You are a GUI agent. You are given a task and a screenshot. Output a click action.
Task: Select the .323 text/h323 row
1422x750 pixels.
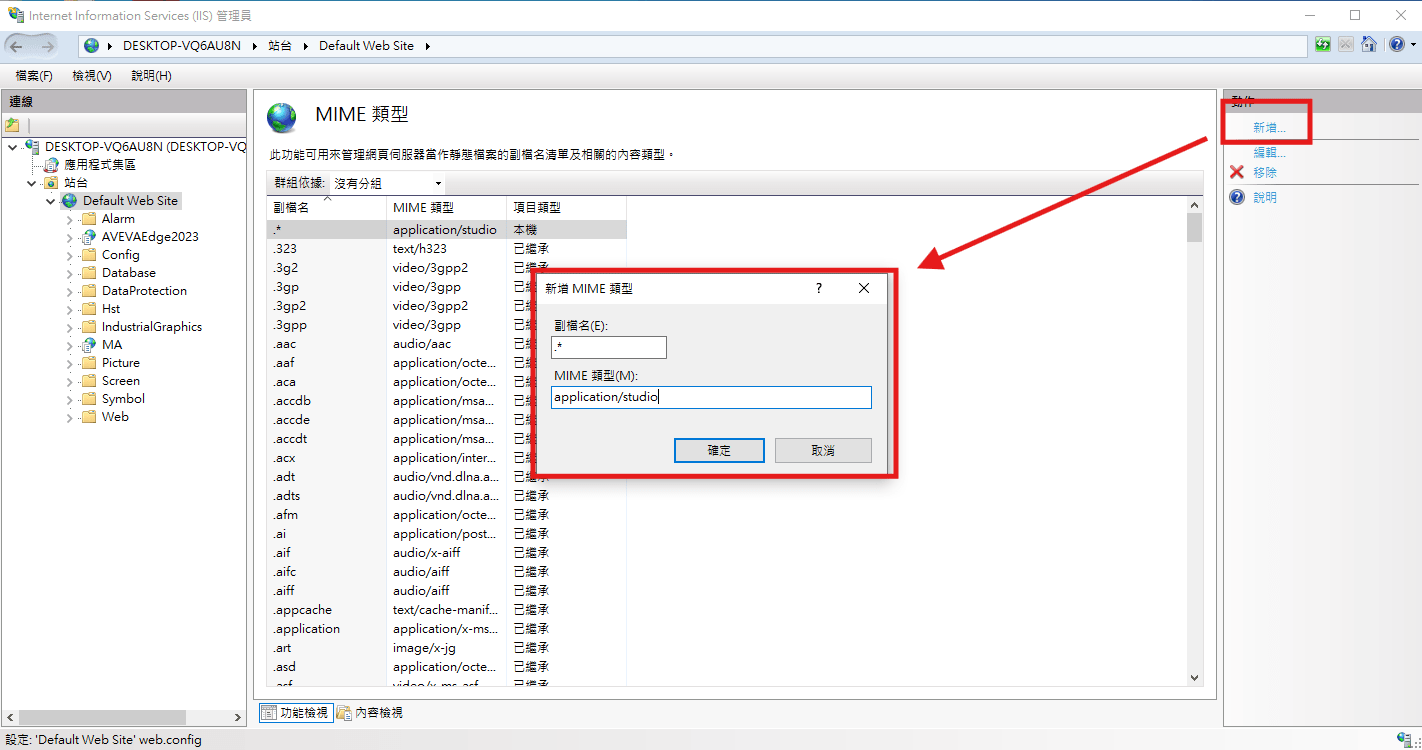tap(446, 248)
